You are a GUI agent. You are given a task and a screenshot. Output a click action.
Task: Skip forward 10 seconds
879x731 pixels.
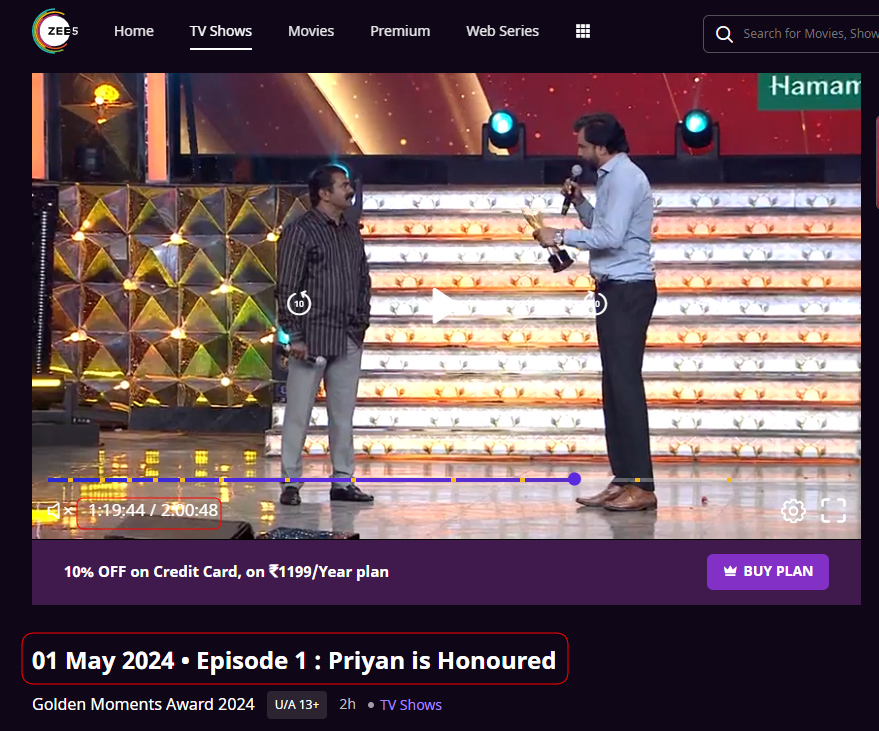pyautogui.click(x=596, y=303)
